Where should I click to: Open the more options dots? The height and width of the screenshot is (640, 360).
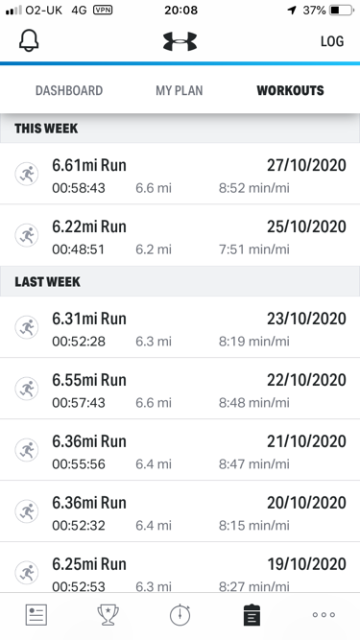(324, 615)
